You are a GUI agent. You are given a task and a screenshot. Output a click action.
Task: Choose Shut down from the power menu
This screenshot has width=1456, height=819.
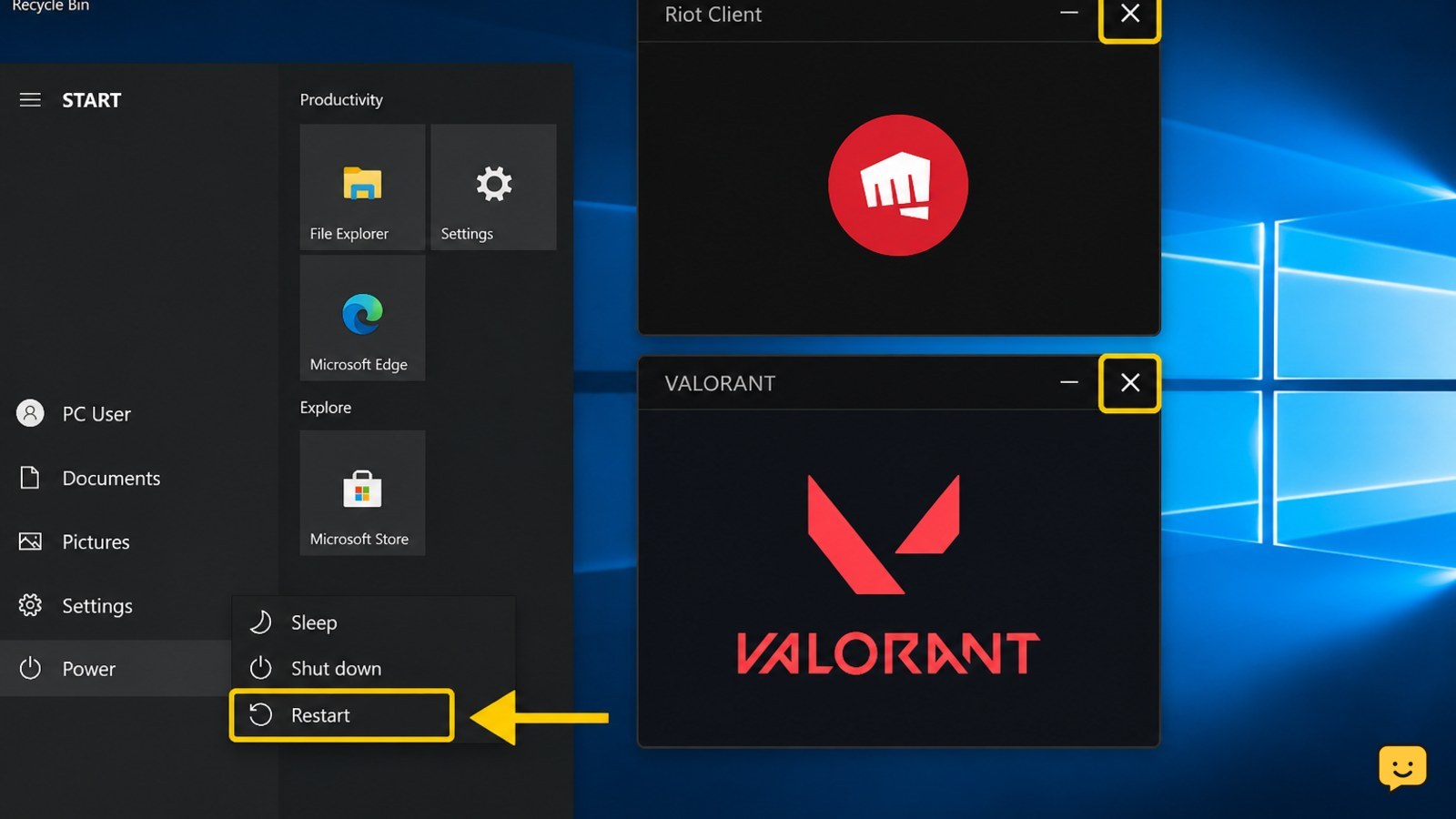click(x=373, y=668)
